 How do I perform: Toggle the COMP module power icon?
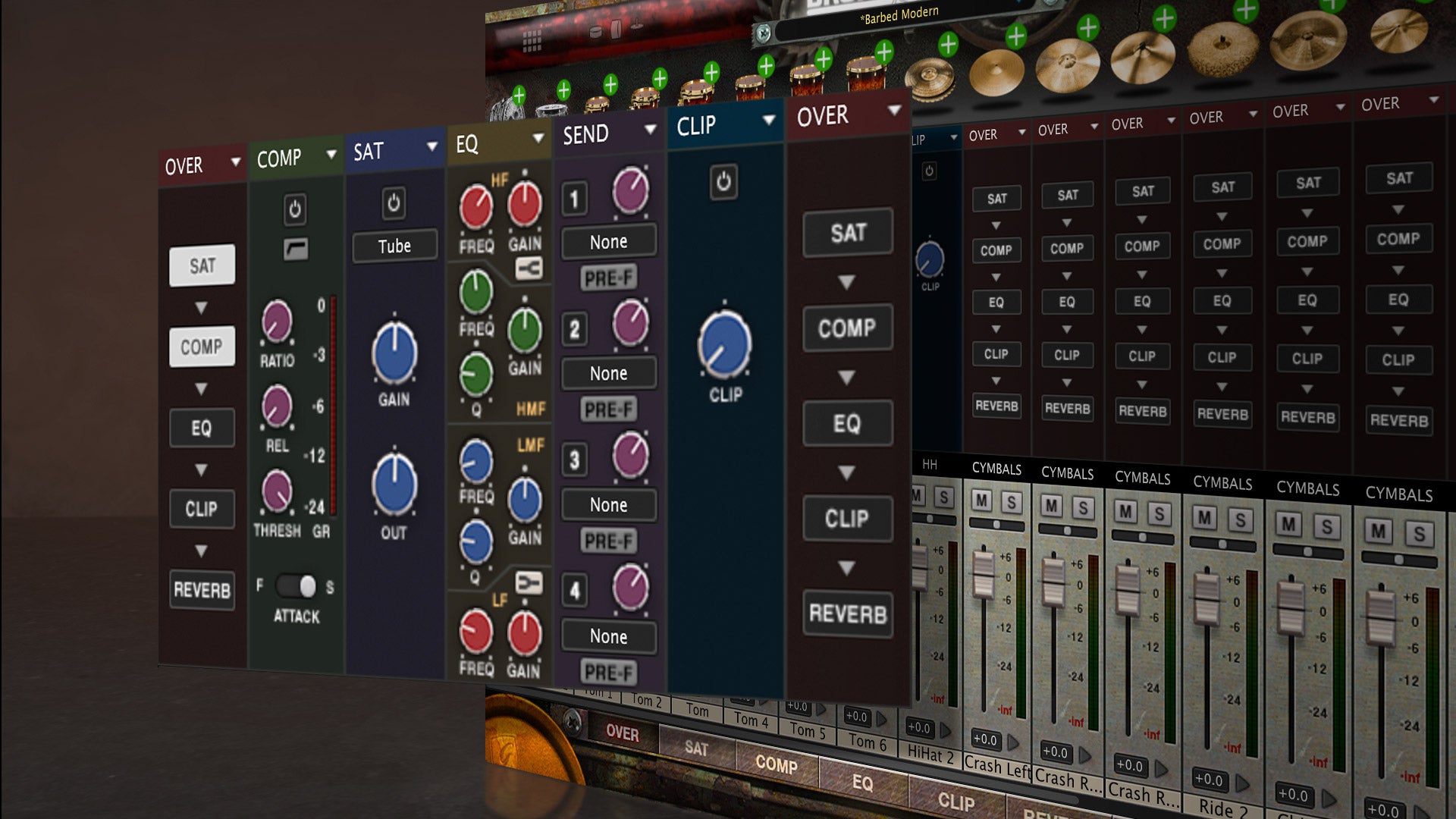click(x=295, y=209)
